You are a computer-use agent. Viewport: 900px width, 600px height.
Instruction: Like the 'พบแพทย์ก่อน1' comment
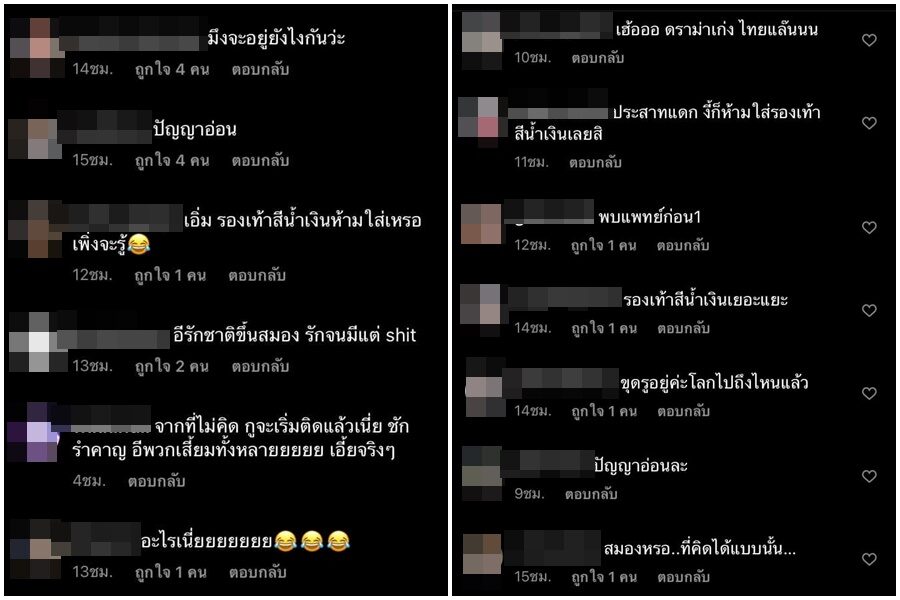click(869, 227)
